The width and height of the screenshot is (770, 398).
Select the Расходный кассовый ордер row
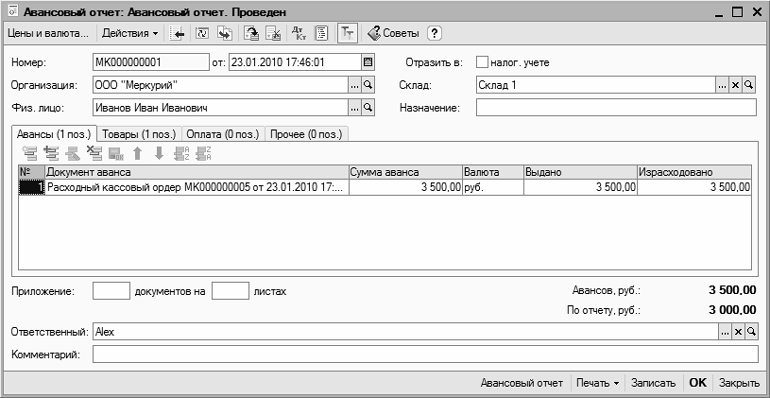[x=385, y=187]
